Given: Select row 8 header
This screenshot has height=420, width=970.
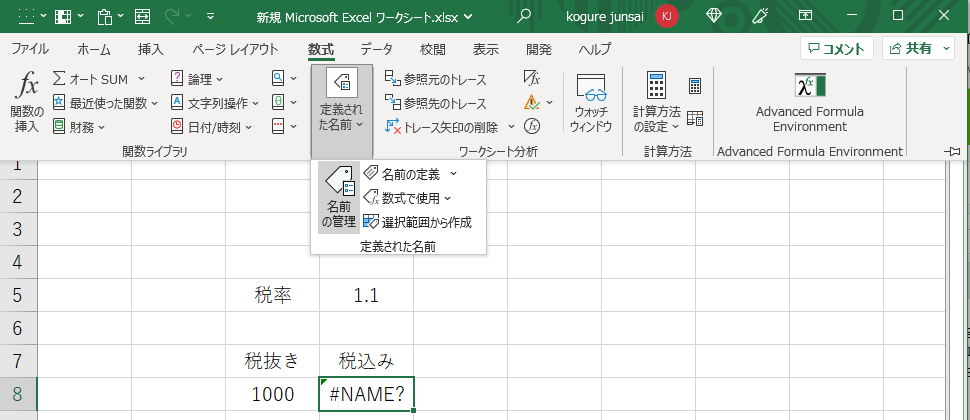Looking at the screenshot, I should [19, 393].
